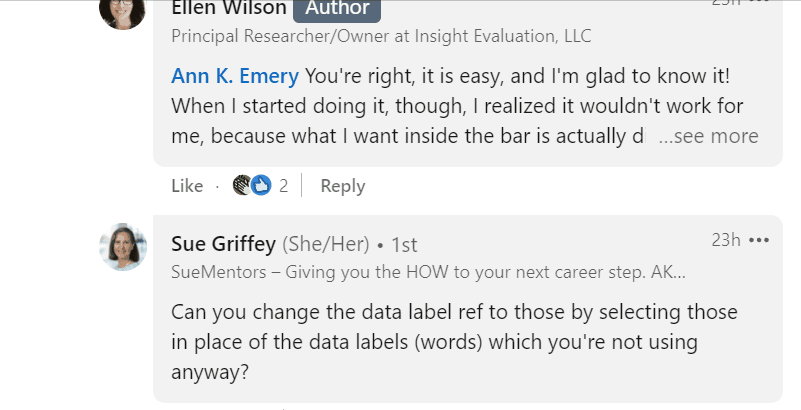
Task: Open Sue Griffey's profile via her name
Action: pos(223,244)
